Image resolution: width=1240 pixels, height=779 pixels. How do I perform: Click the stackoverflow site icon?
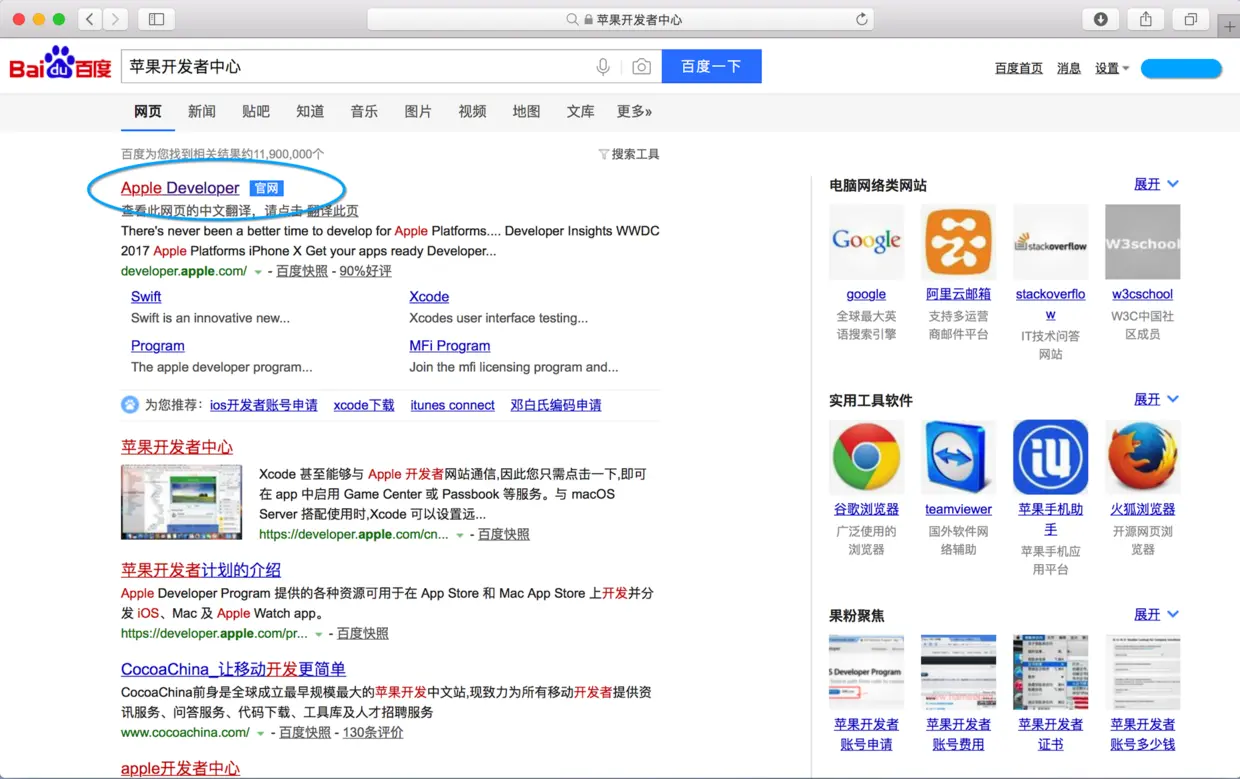(x=1050, y=242)
